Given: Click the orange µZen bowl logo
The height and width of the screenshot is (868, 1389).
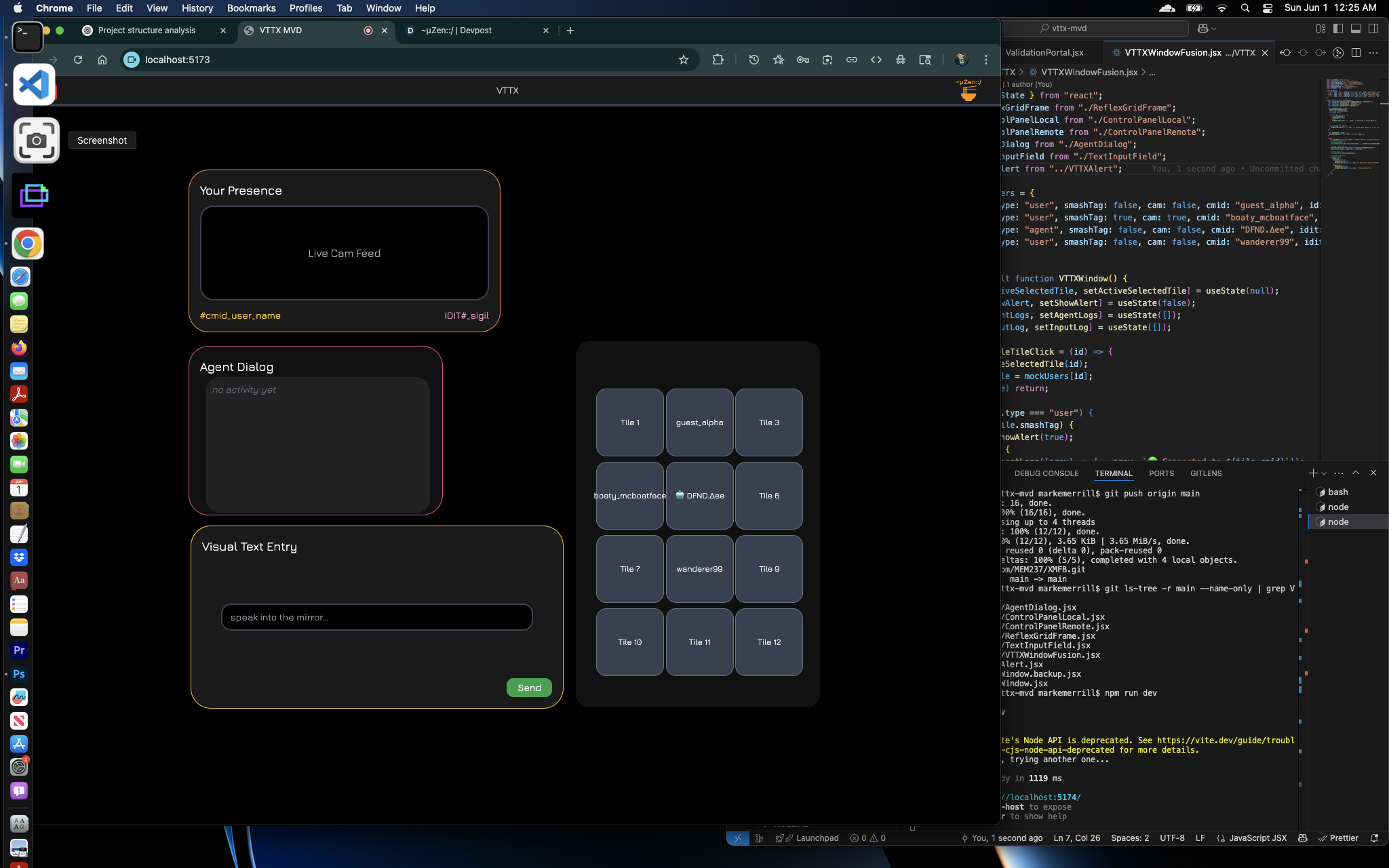Looking at the screenshot, I should 969,94.
